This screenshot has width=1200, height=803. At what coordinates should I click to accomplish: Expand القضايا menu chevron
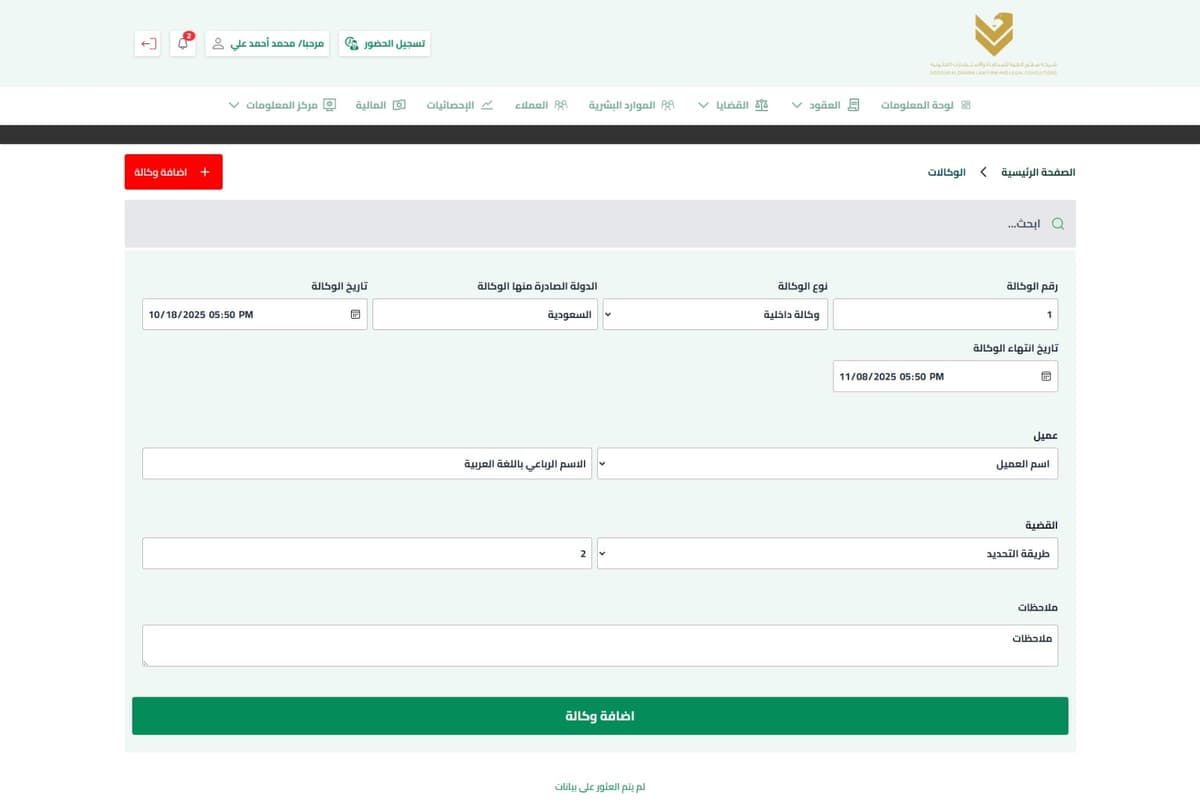[703, 105]
